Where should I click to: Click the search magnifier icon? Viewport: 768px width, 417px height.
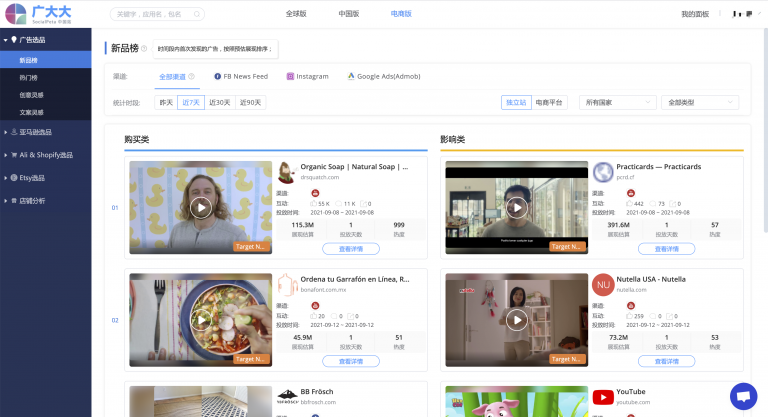[197, 14]
